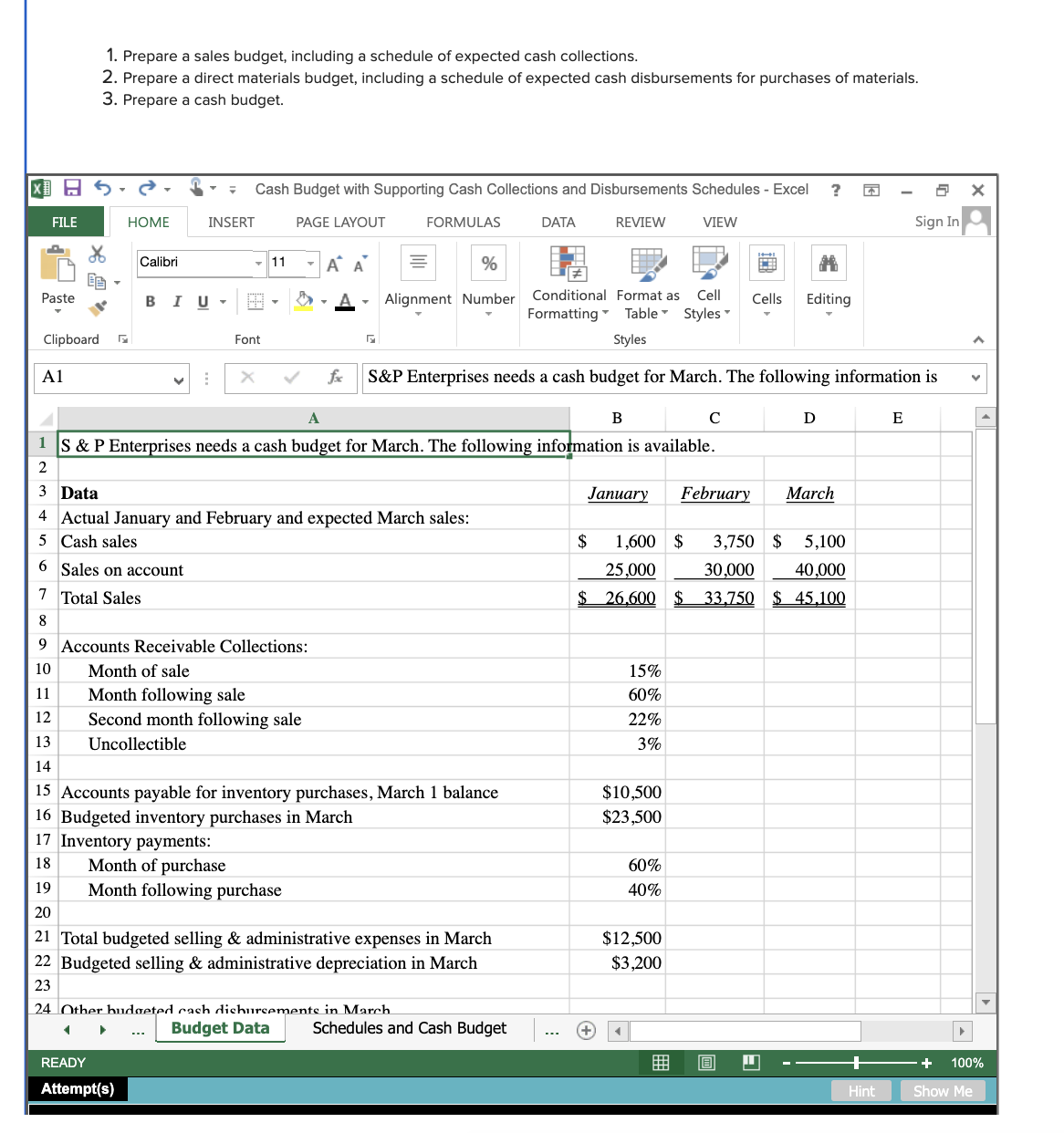Image resolution: width=1064 pixels, height=1133 pixels.
Task: Click the add new sheet plus icon
Action: click(586, 1030)
